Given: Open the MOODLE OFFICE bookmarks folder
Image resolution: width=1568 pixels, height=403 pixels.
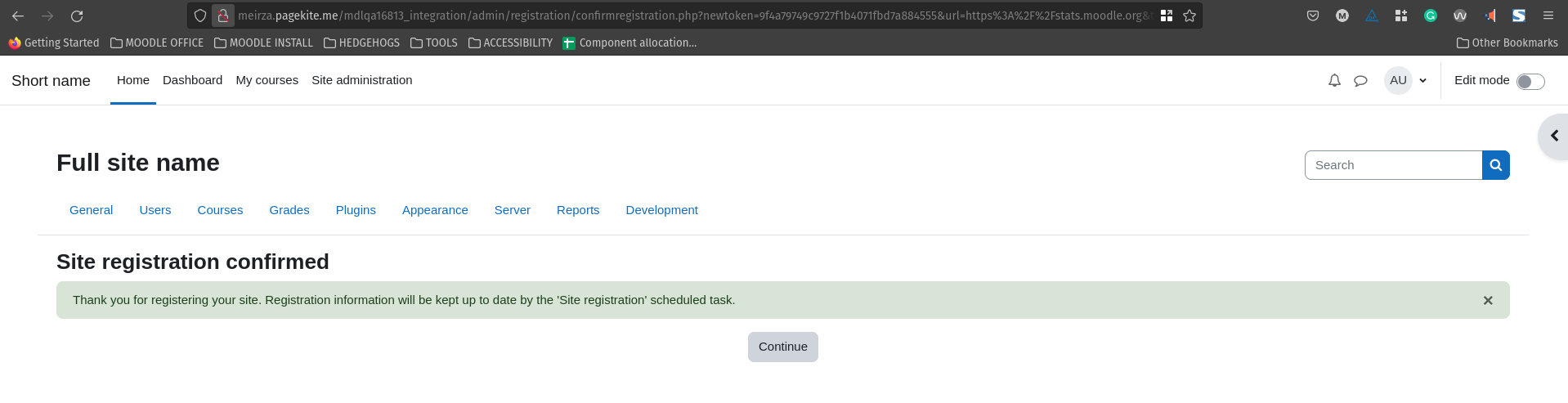Looking at the screenshot, I should [x=157, y=43].
